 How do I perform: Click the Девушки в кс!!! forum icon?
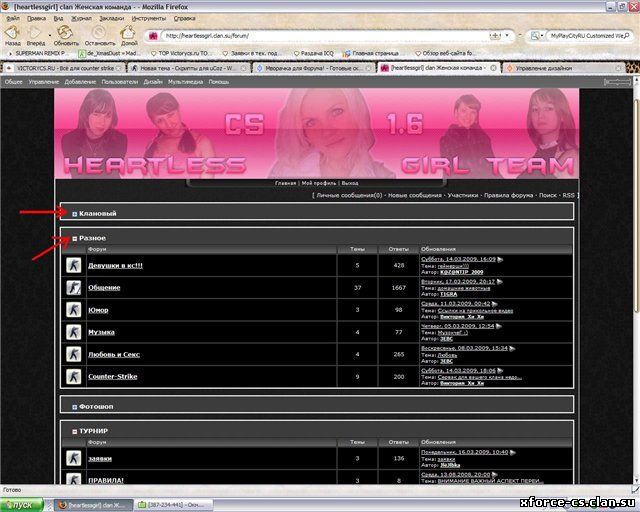pyautogui.click(x=73, y=265)
